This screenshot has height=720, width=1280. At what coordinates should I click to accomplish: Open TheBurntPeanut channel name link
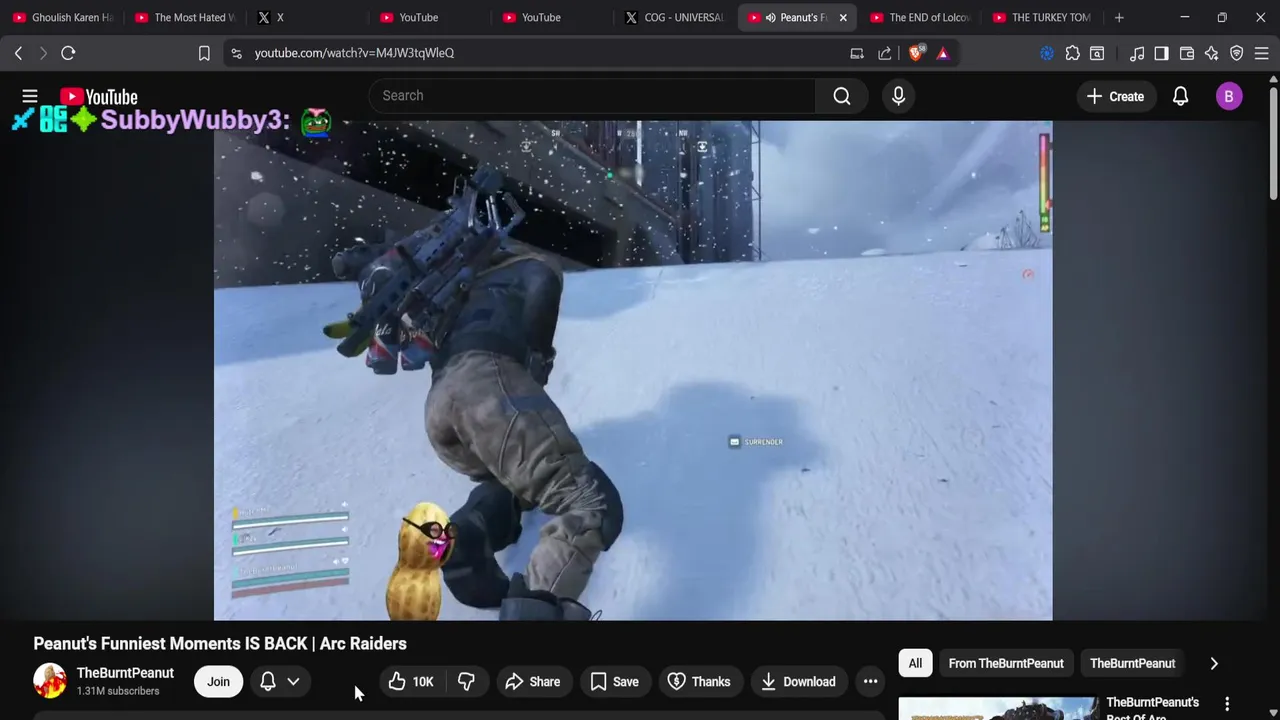(x=125, y=673)
